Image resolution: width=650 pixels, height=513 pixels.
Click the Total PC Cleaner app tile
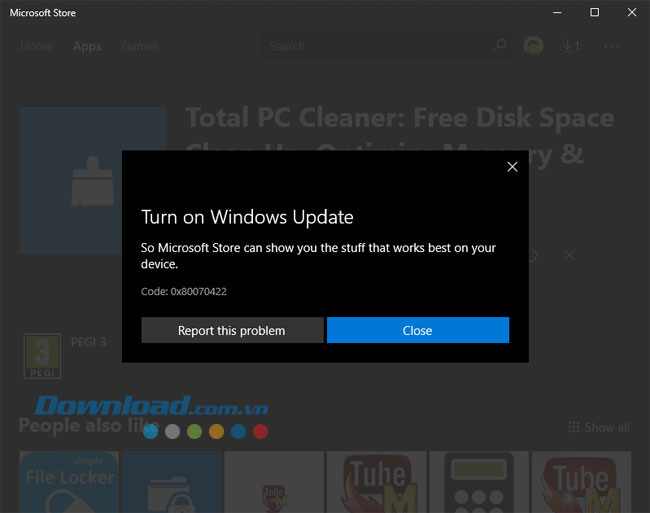[x=92, y=181]
